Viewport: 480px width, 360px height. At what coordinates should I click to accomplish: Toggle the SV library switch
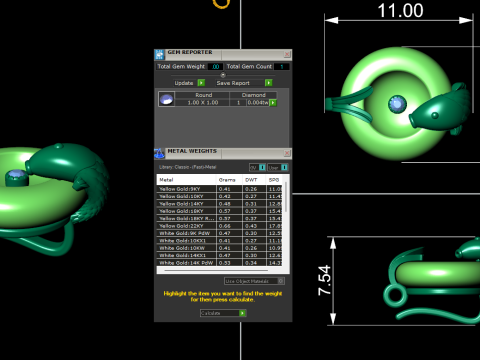[262, 167]
